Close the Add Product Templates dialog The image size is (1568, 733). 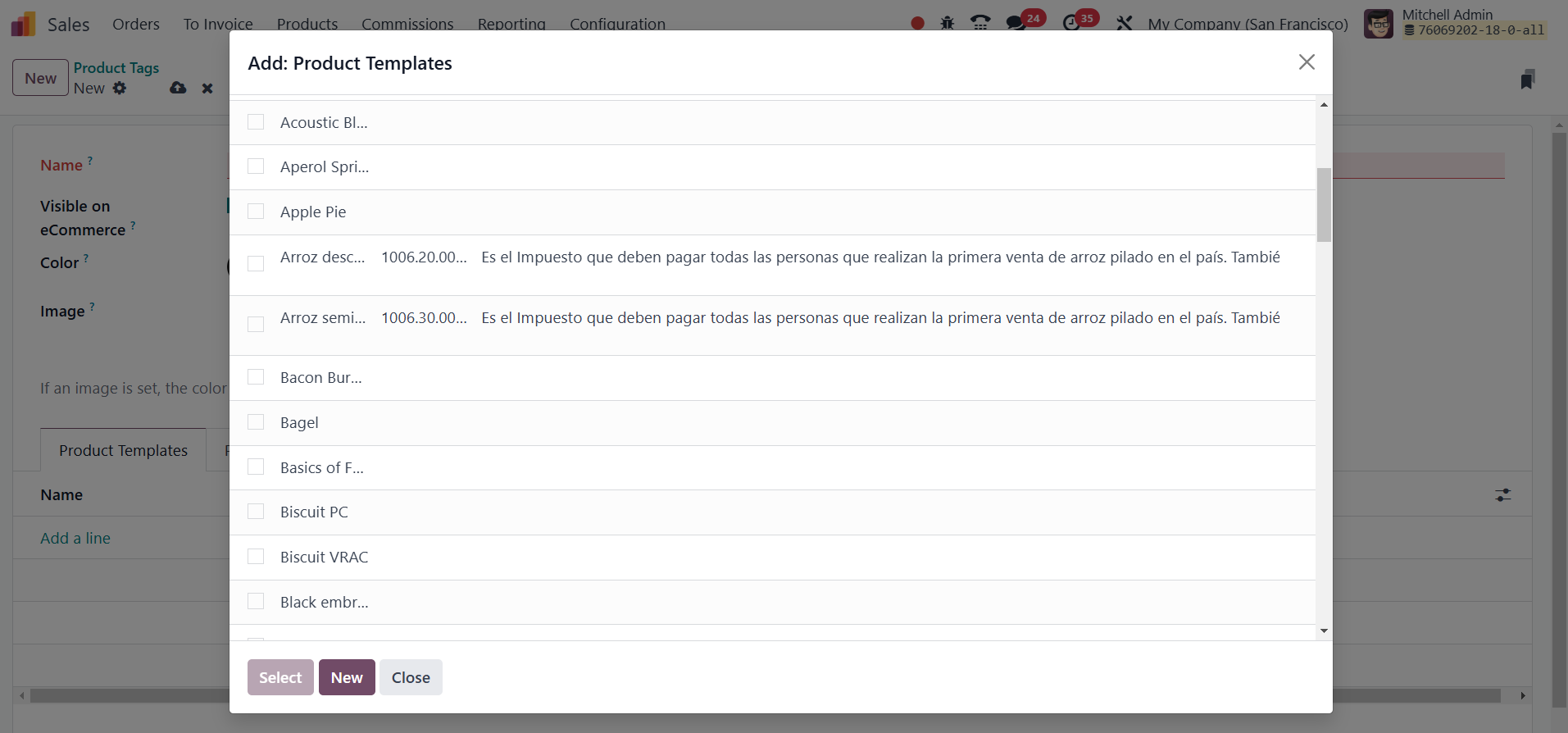coord(1307,62)
